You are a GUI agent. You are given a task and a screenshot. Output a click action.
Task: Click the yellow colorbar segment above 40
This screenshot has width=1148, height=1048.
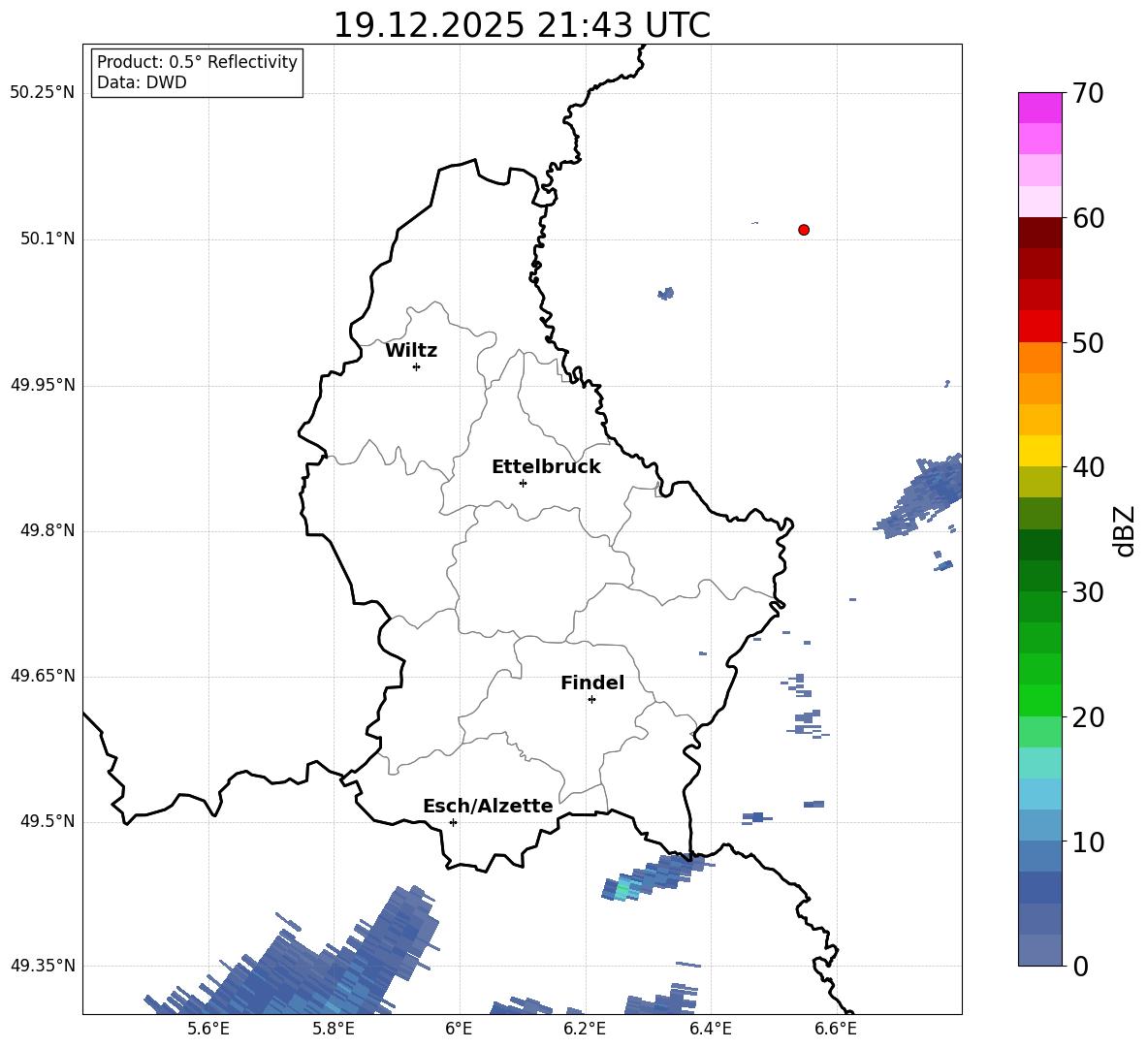(1039, 451)
